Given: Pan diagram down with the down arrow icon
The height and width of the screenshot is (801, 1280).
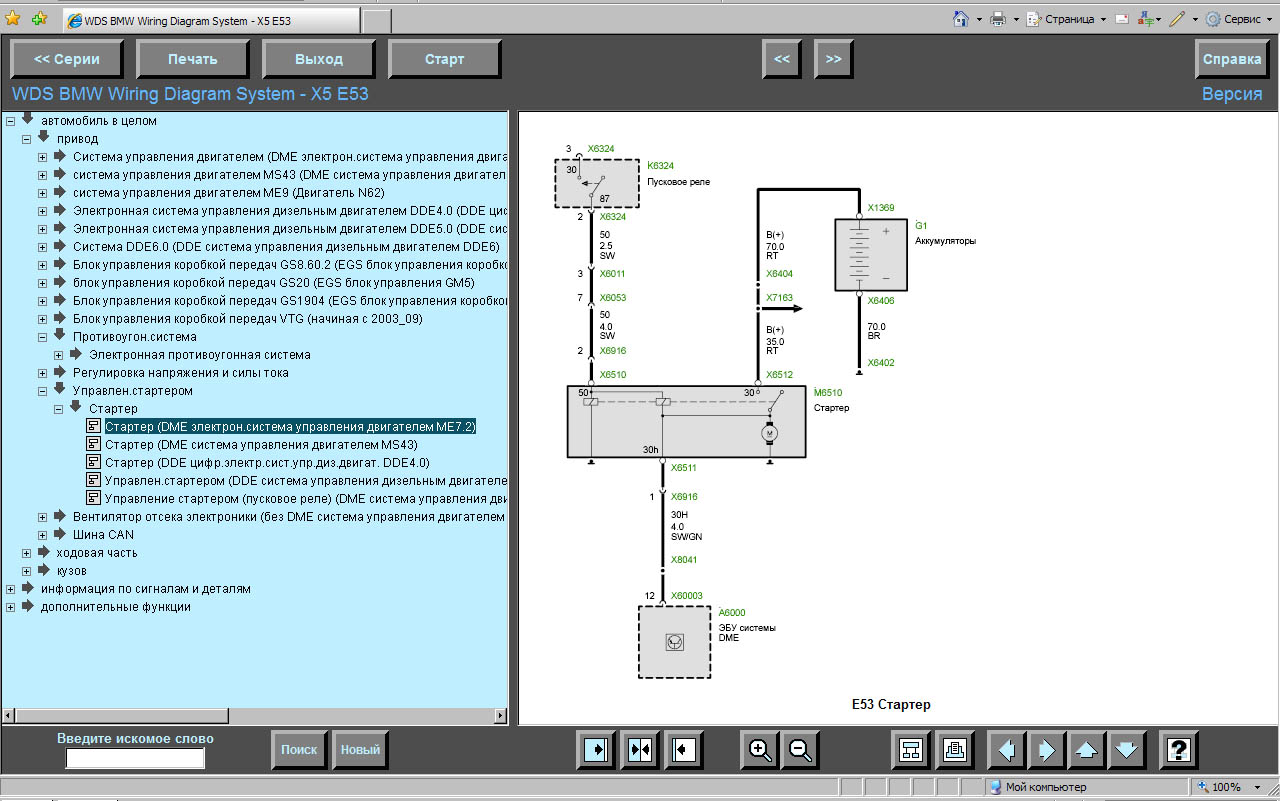Looking at the screenshot, I should 1126,749.
